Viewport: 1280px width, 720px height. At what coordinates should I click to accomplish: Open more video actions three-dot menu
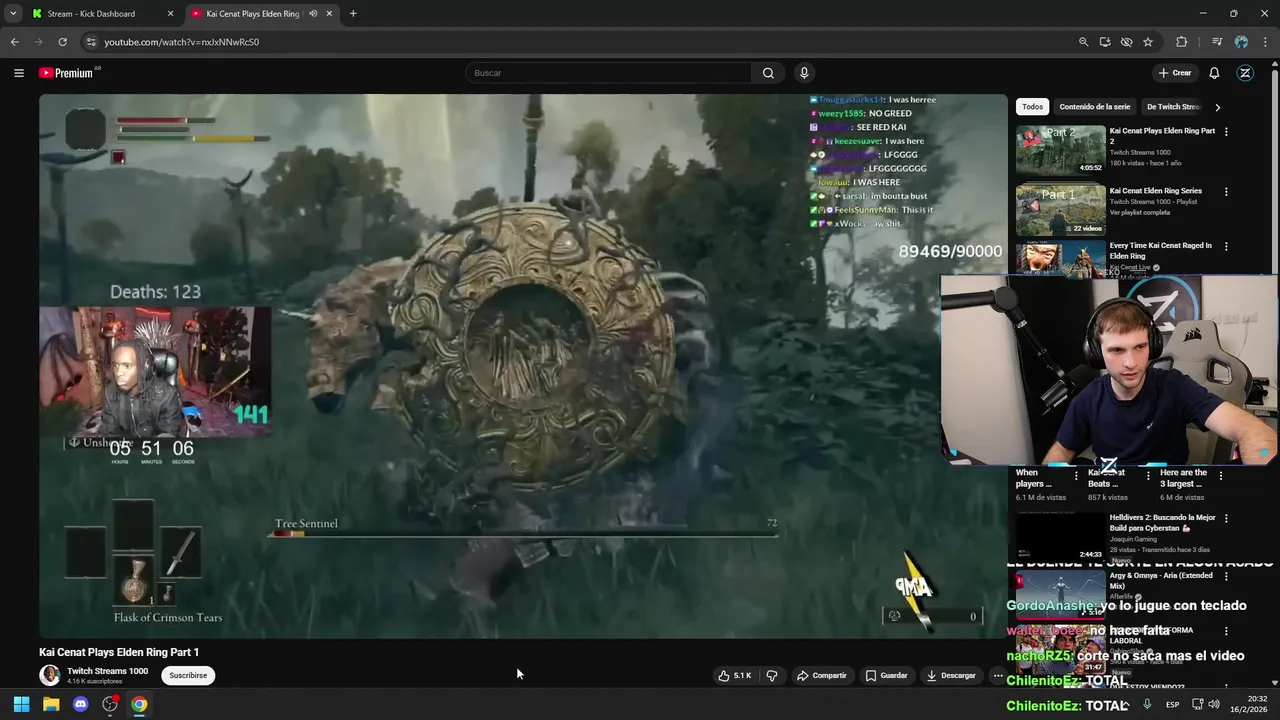point(997,676)
